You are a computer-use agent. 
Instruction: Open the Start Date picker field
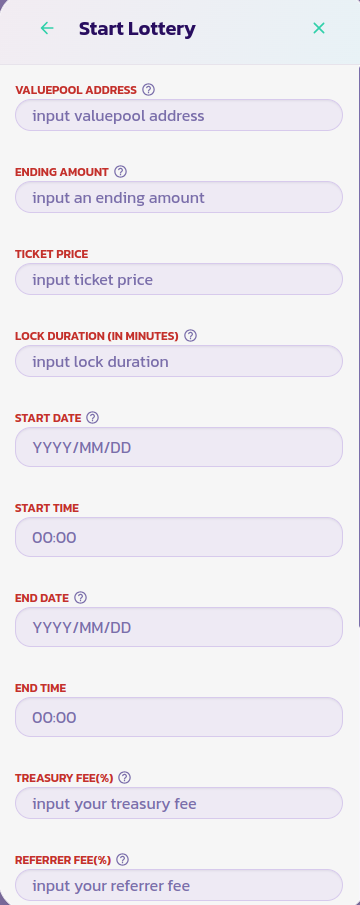click(179, 447)
